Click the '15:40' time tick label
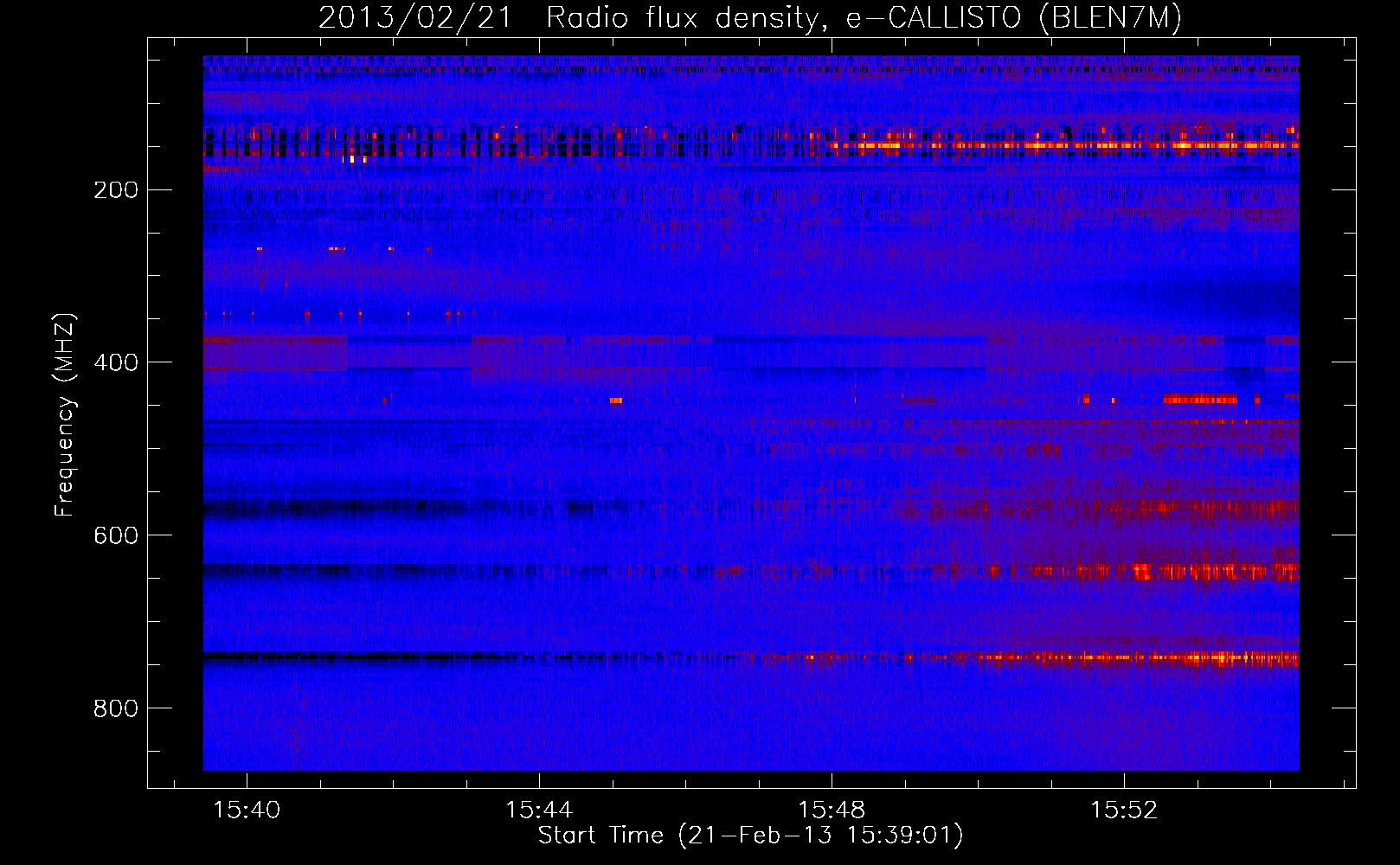Viewport: 1400px width, 865px height. [x=247, y=811]
